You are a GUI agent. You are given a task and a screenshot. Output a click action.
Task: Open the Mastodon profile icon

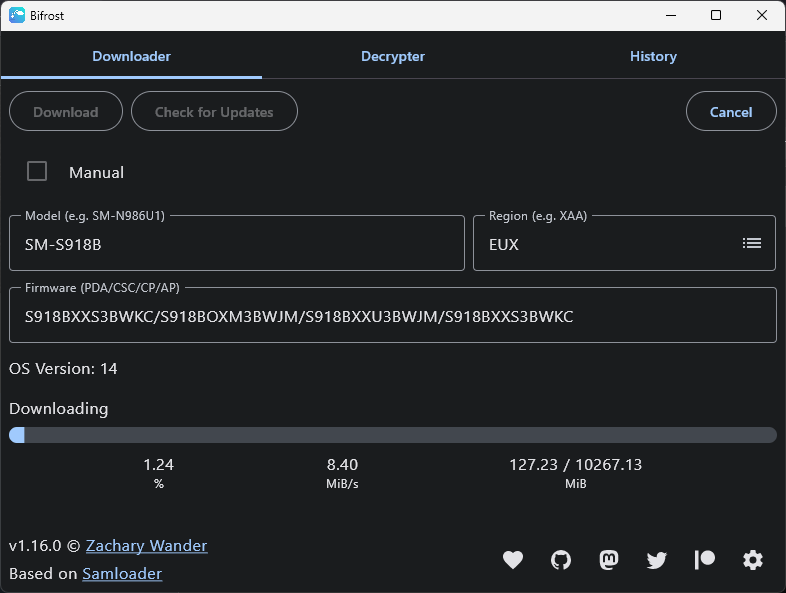608,560
